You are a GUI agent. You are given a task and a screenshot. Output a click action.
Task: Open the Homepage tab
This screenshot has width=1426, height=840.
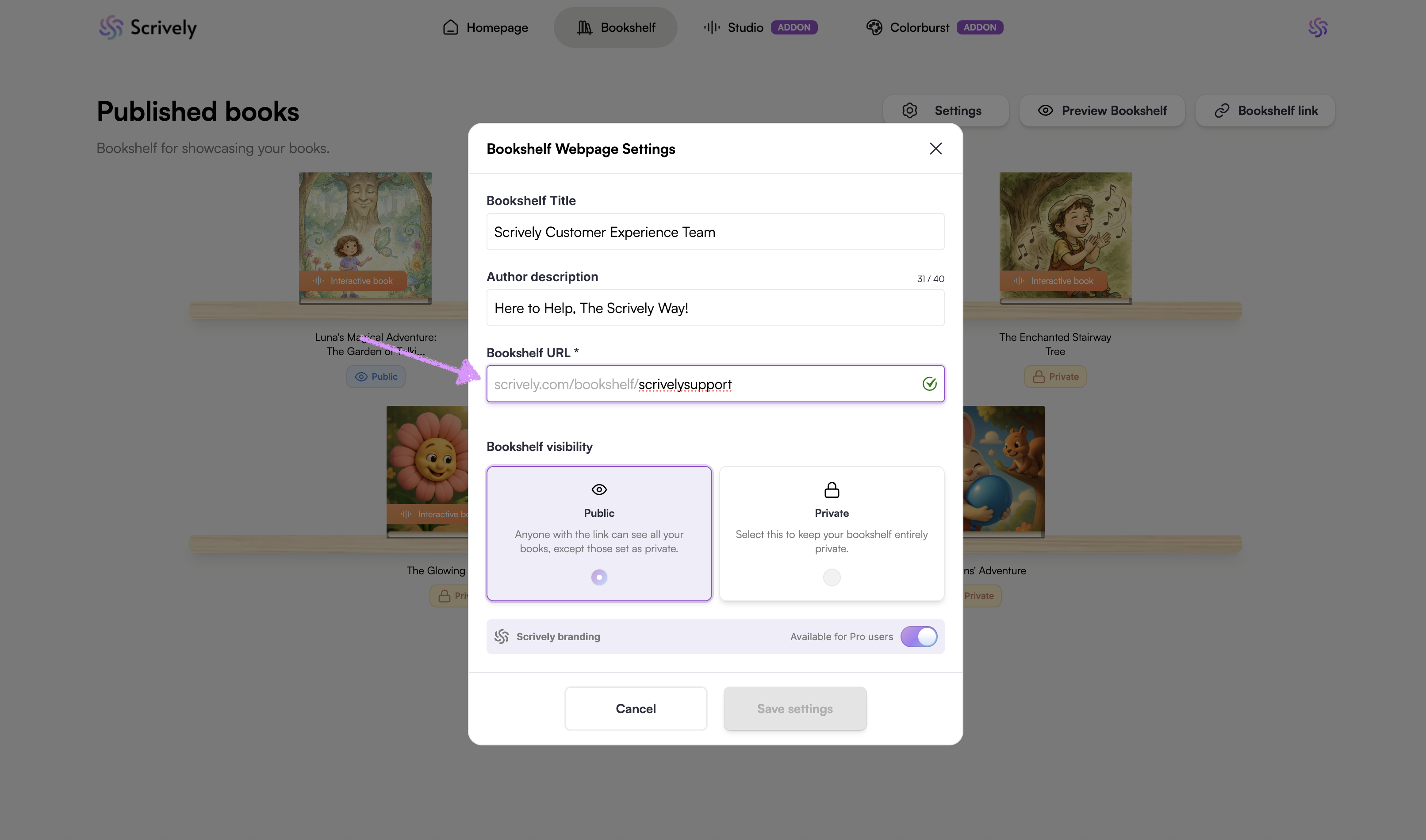(x=485, y=27)
